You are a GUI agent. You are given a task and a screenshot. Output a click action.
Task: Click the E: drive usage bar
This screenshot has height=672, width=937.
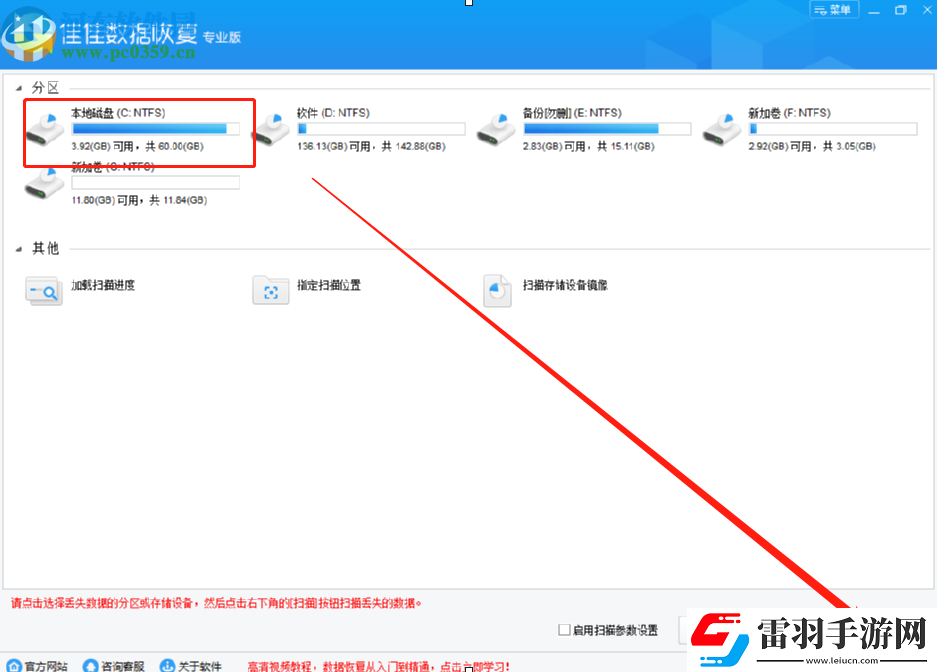click(x=607, y=129)
